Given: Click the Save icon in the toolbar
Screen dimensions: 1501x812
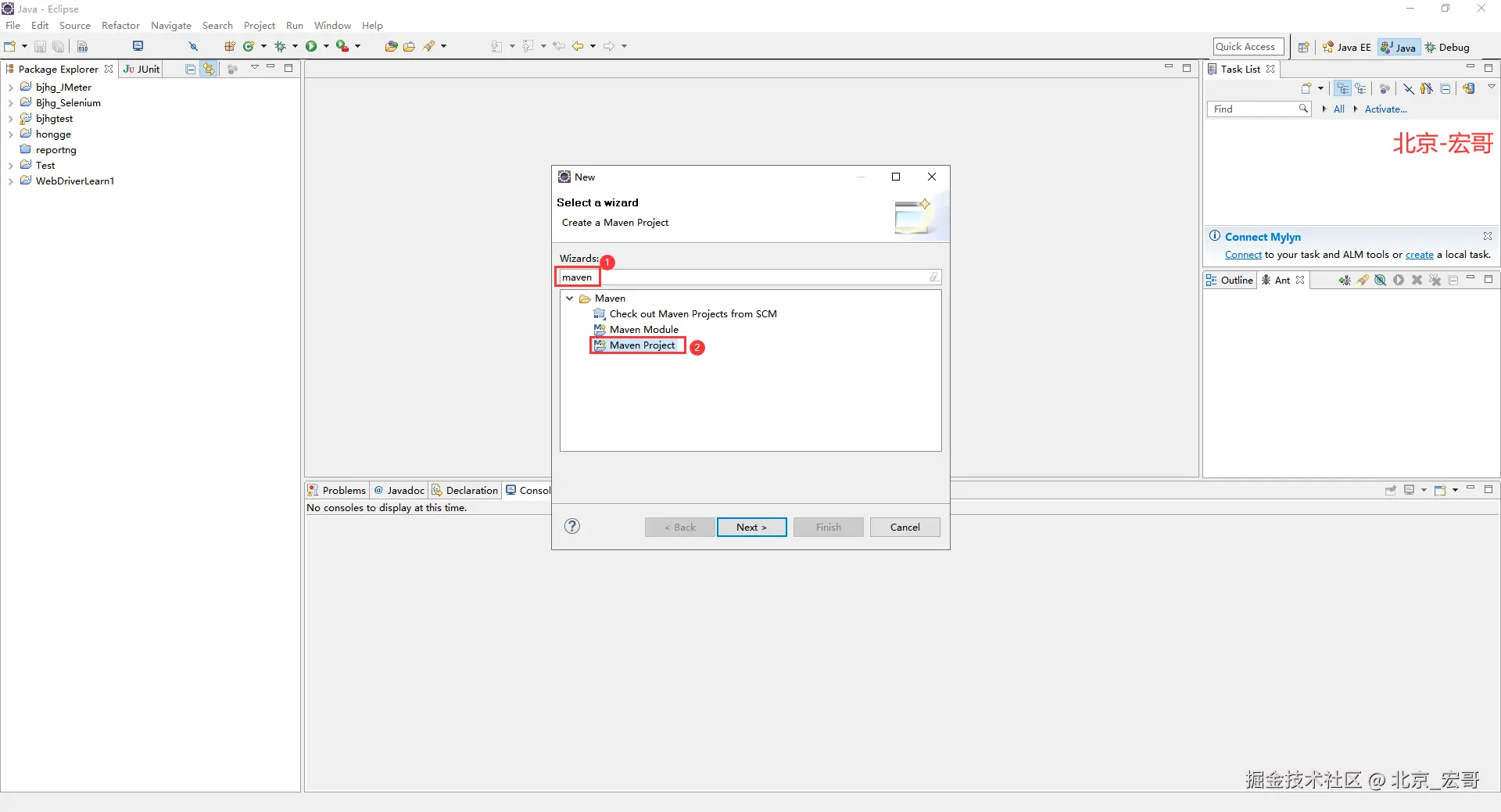Looking at the screenshot, I should (40, 46).
